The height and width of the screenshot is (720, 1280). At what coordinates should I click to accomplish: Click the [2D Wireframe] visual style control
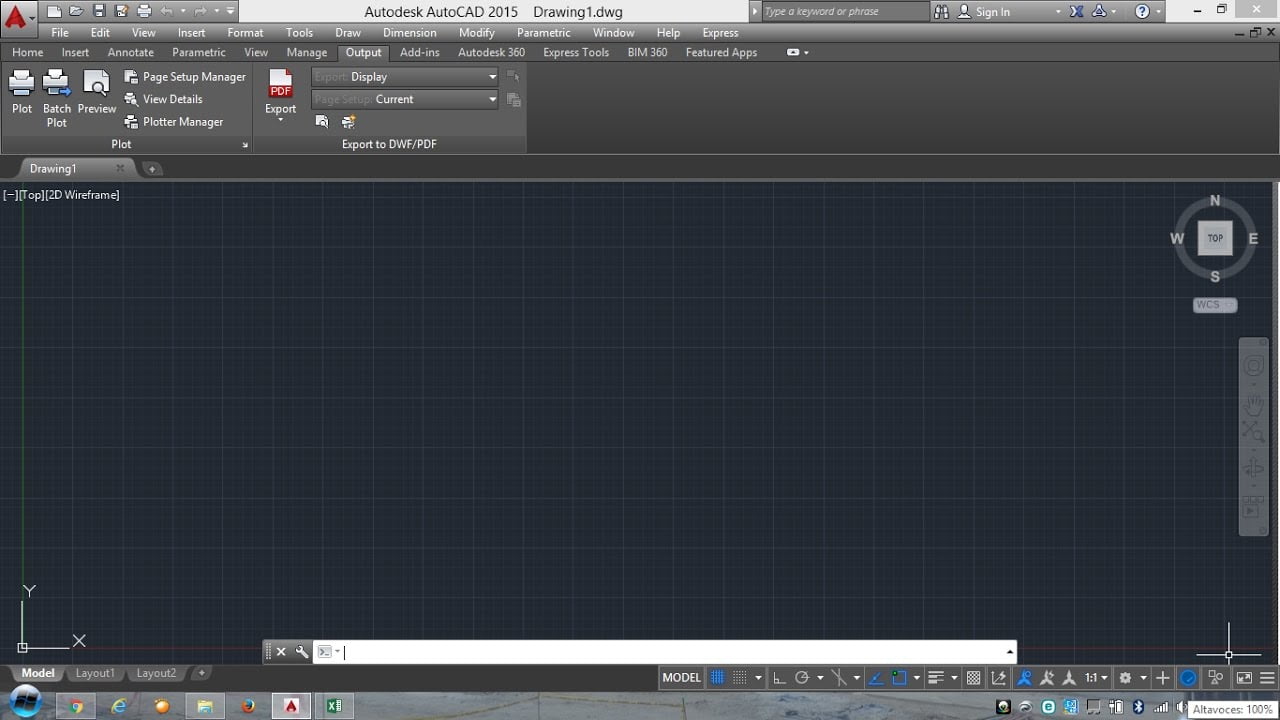click(x=82, y=195)
